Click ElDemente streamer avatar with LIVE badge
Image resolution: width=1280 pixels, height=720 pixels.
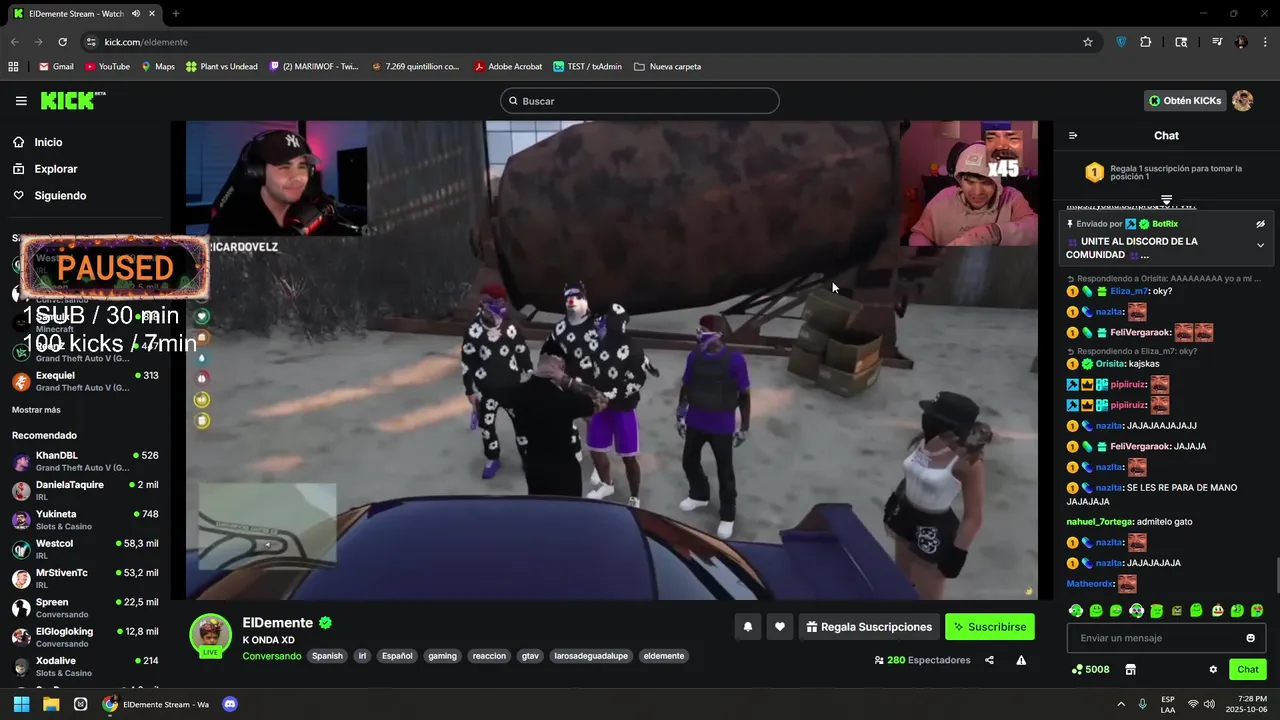click(210, 635)
